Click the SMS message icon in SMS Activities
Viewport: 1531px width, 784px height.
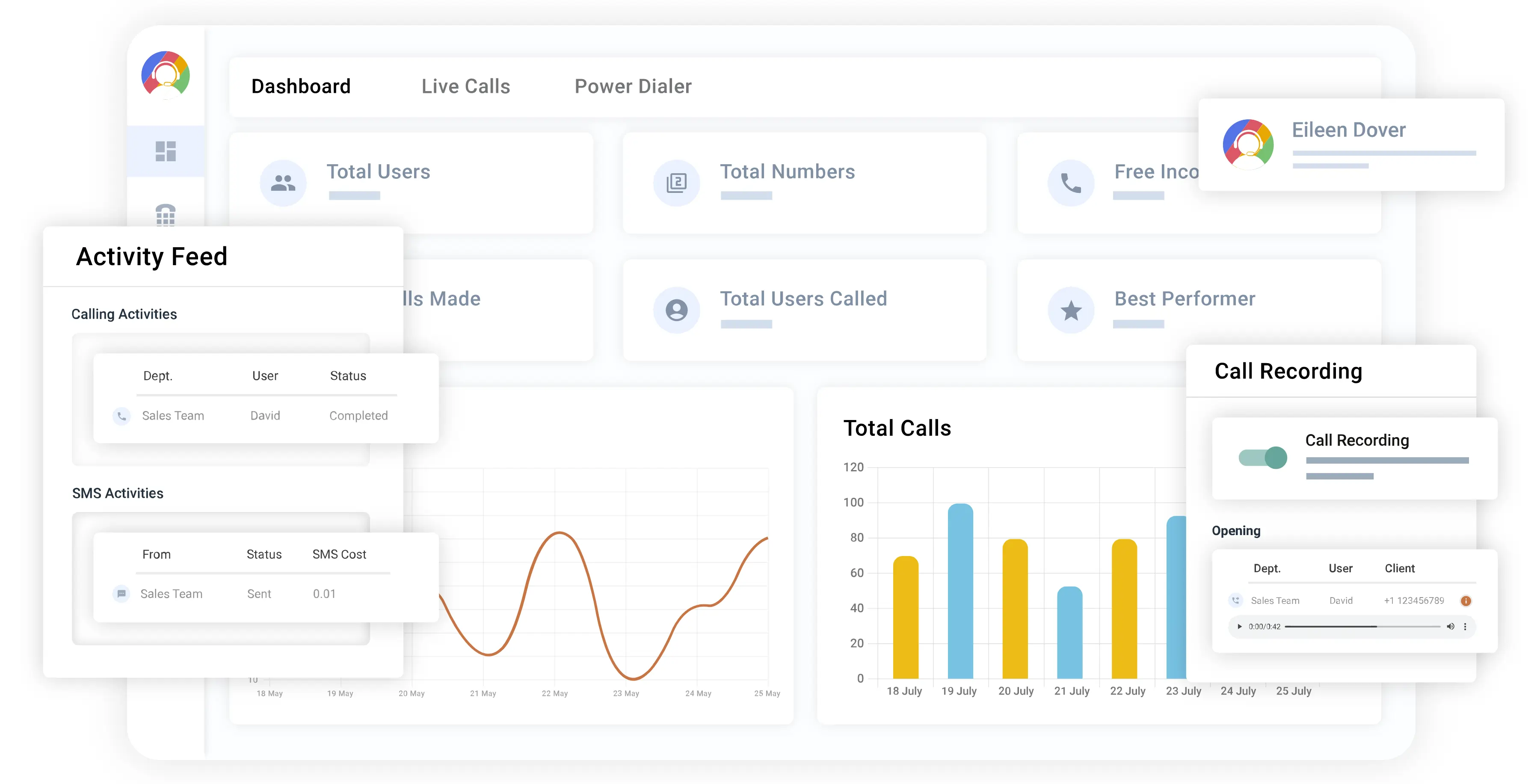pyautogui.click(x=121, y=593)
